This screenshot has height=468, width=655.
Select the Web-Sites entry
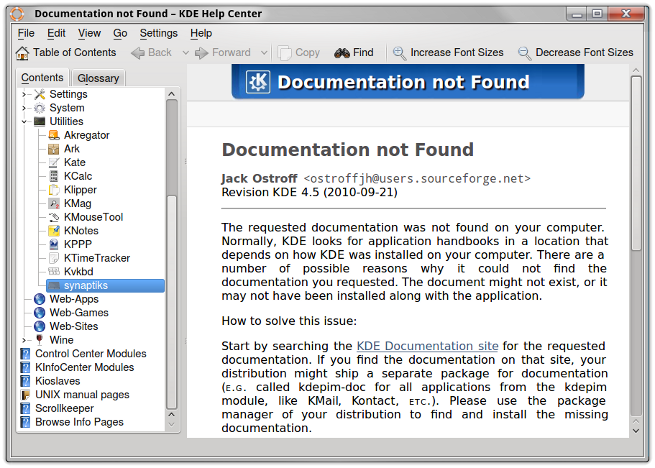pos(74,327)
